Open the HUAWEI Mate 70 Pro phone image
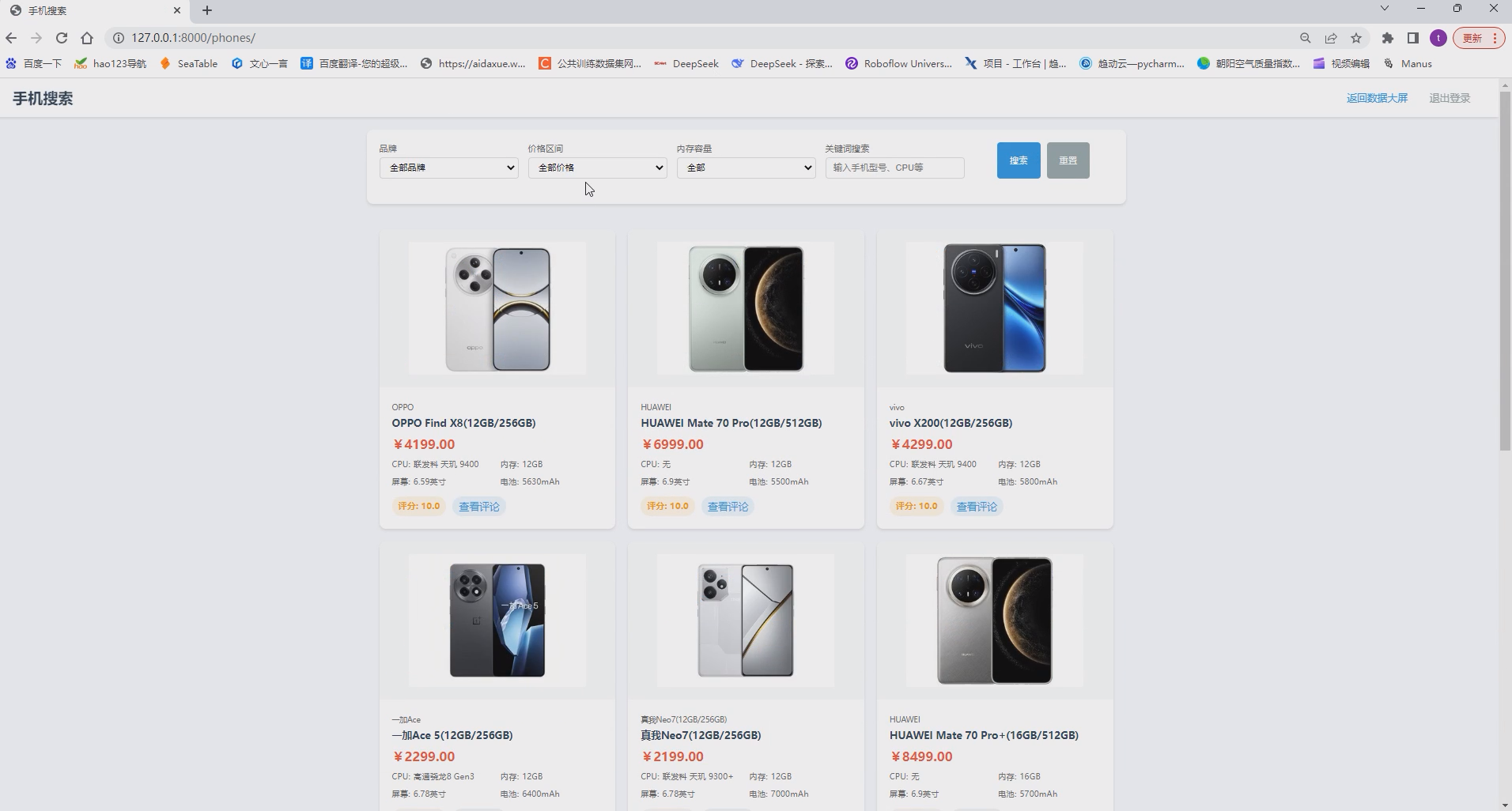Viewport: 1512px width, 811px height. click(x=746, y=308)
